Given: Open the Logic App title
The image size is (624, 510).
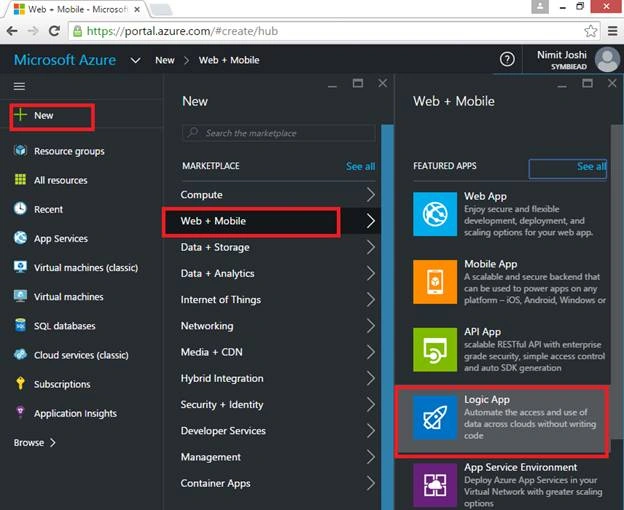Looking at the screenshot, I should tap(487, 399).
